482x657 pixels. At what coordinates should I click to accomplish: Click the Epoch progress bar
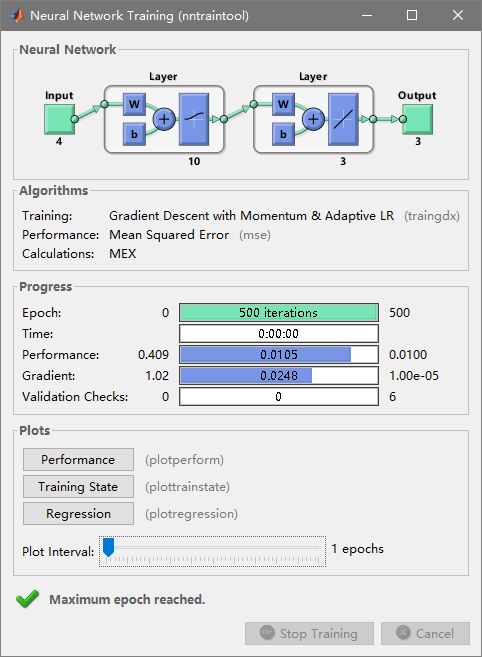pyautogui.click(x=279, y=313)
